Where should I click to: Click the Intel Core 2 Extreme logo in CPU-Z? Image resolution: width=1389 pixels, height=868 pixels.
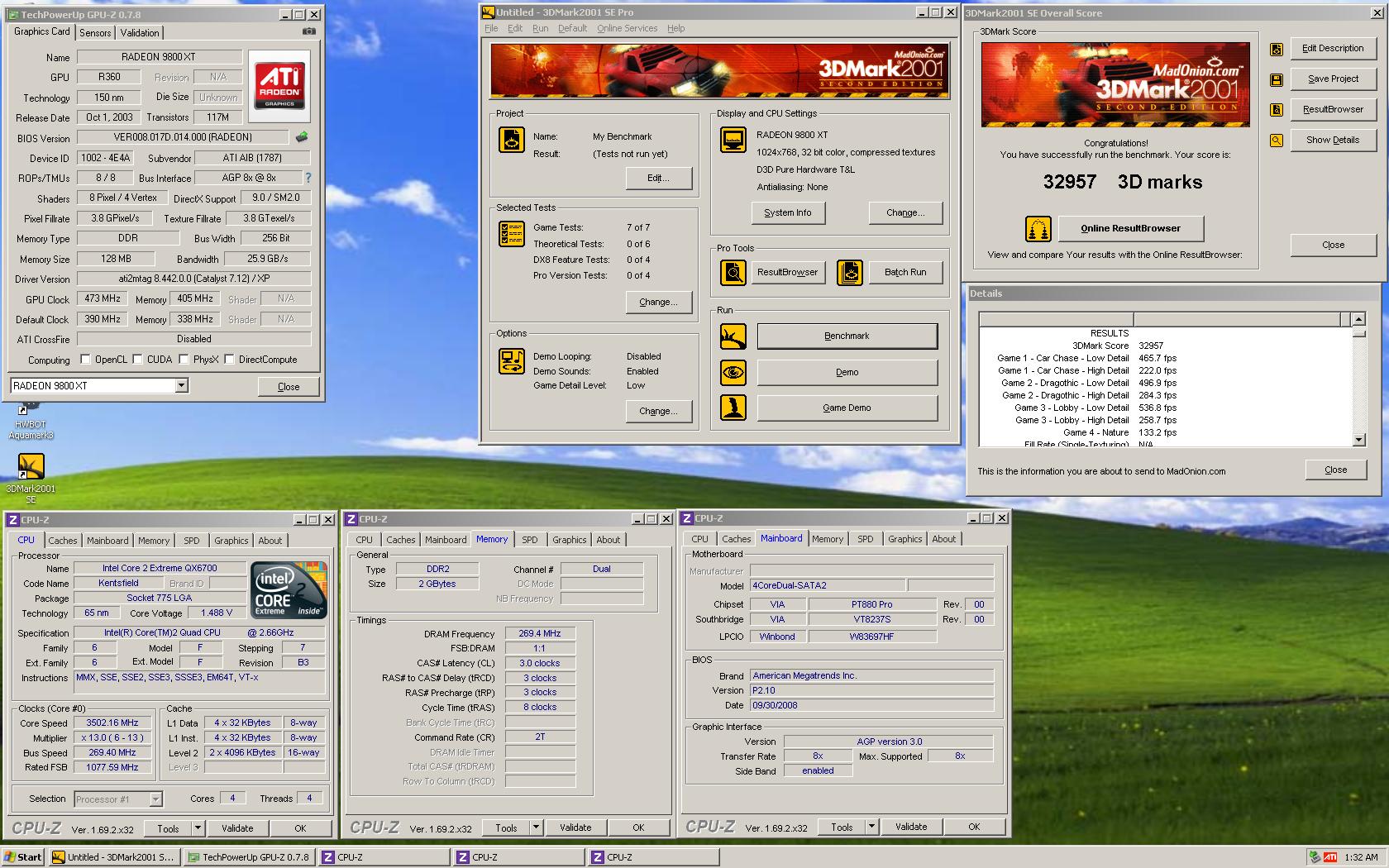coord(289,590)
